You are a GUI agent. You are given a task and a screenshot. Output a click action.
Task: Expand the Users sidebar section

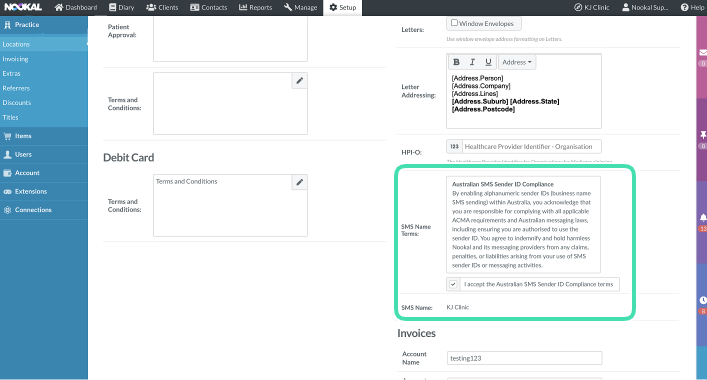coord(44,155)
